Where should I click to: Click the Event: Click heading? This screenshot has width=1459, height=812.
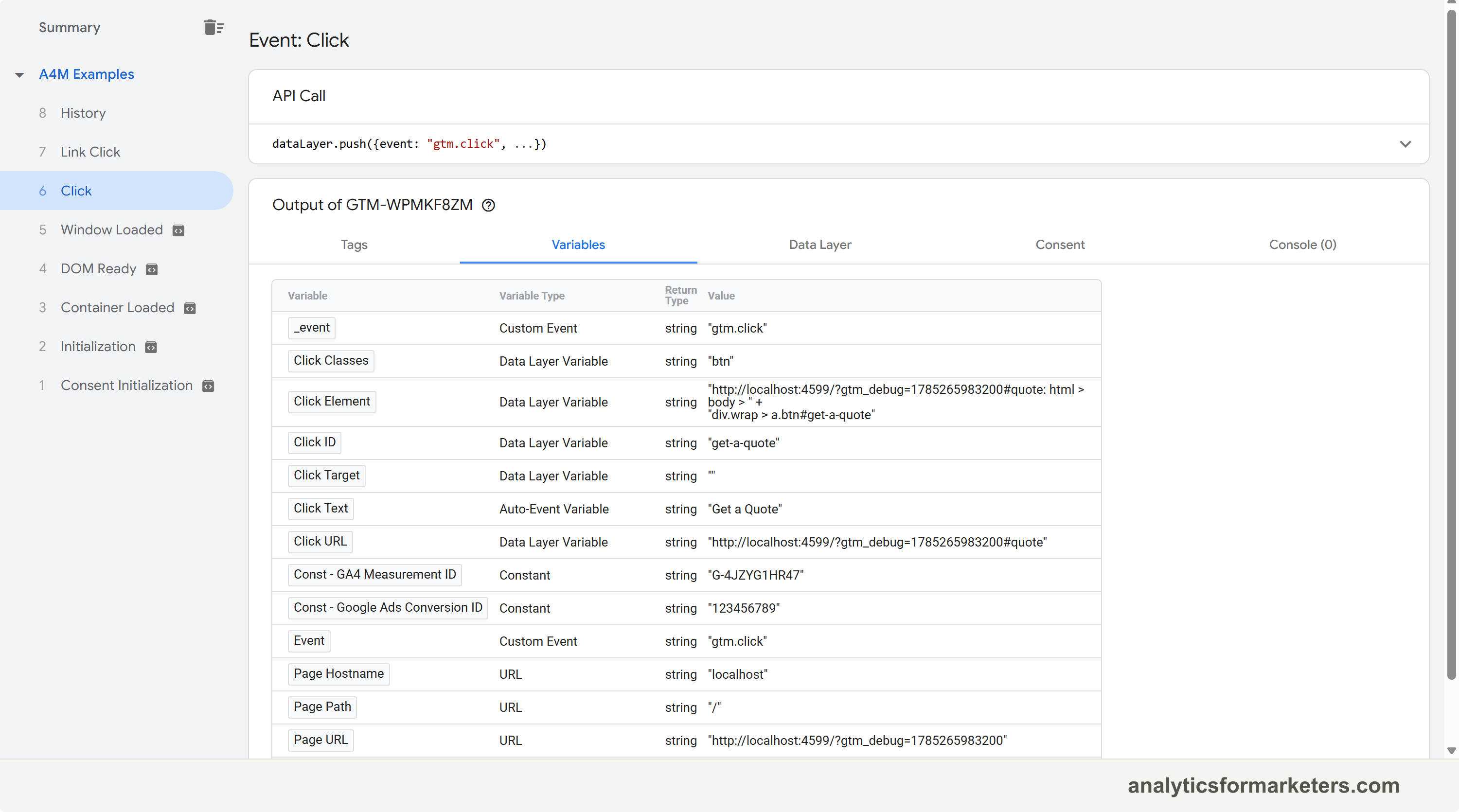tap(299, 40)
